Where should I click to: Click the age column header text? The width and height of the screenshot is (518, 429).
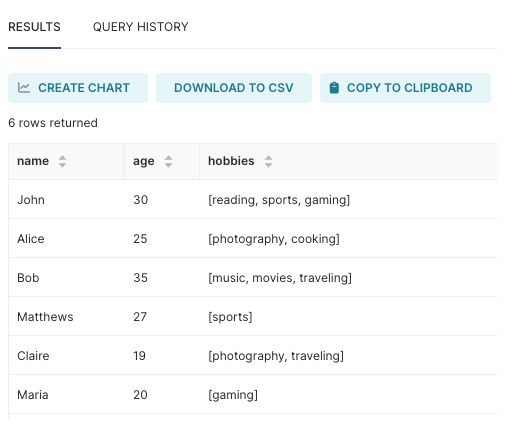(144, 162)
